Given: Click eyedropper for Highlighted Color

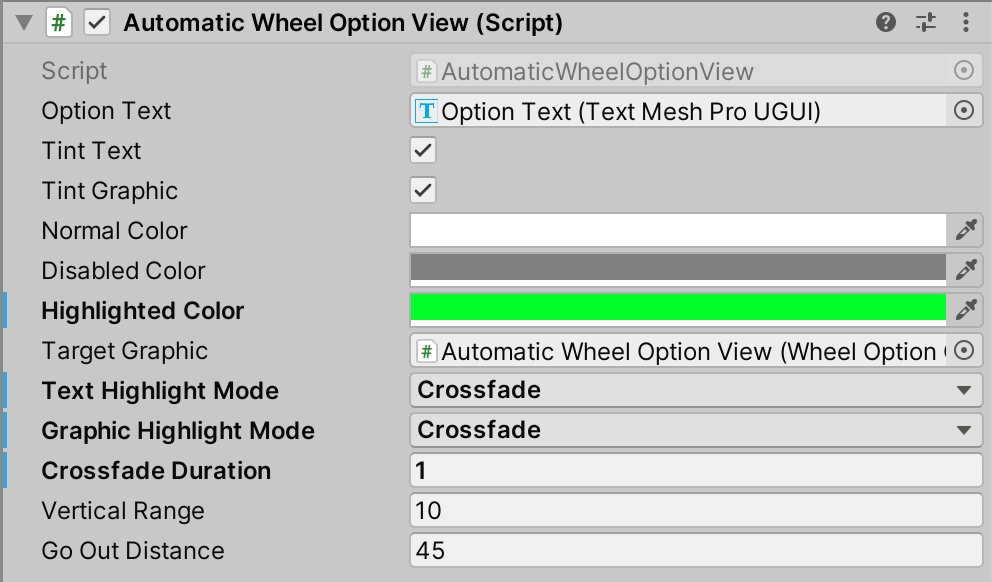Looking at the screenshot, I should 965,310.
